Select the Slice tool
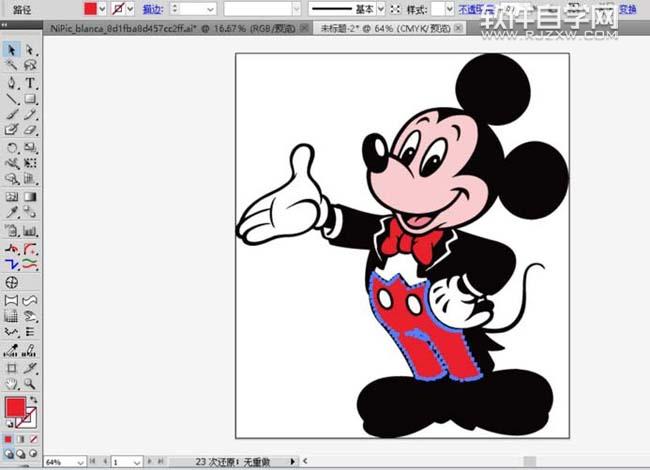650x470 pixels. click(30, 368)
